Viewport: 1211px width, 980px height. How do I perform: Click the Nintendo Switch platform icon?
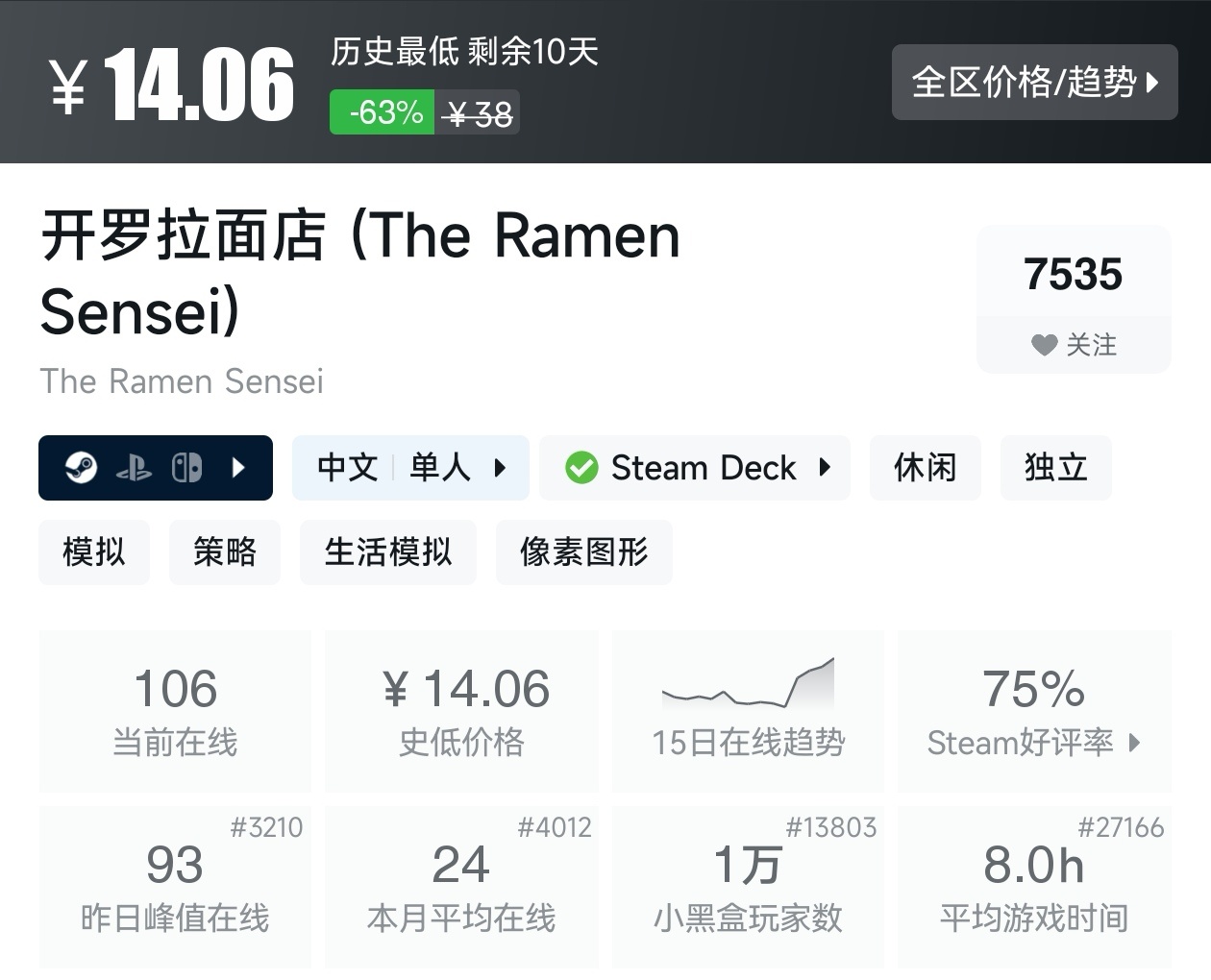186,468
